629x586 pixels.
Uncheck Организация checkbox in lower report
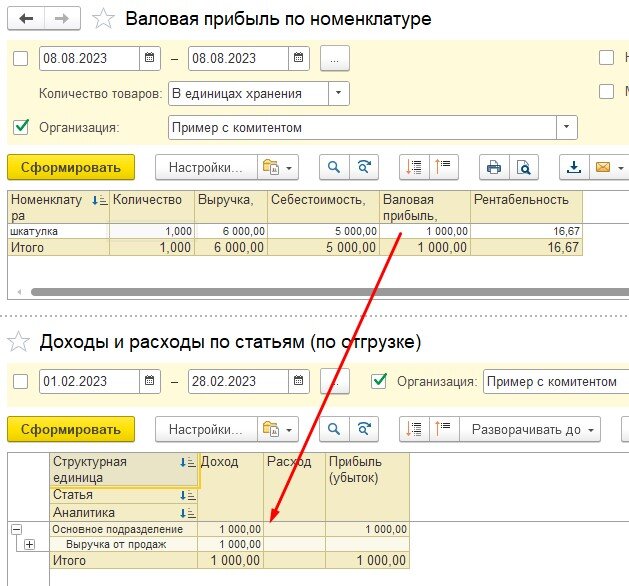379,381
